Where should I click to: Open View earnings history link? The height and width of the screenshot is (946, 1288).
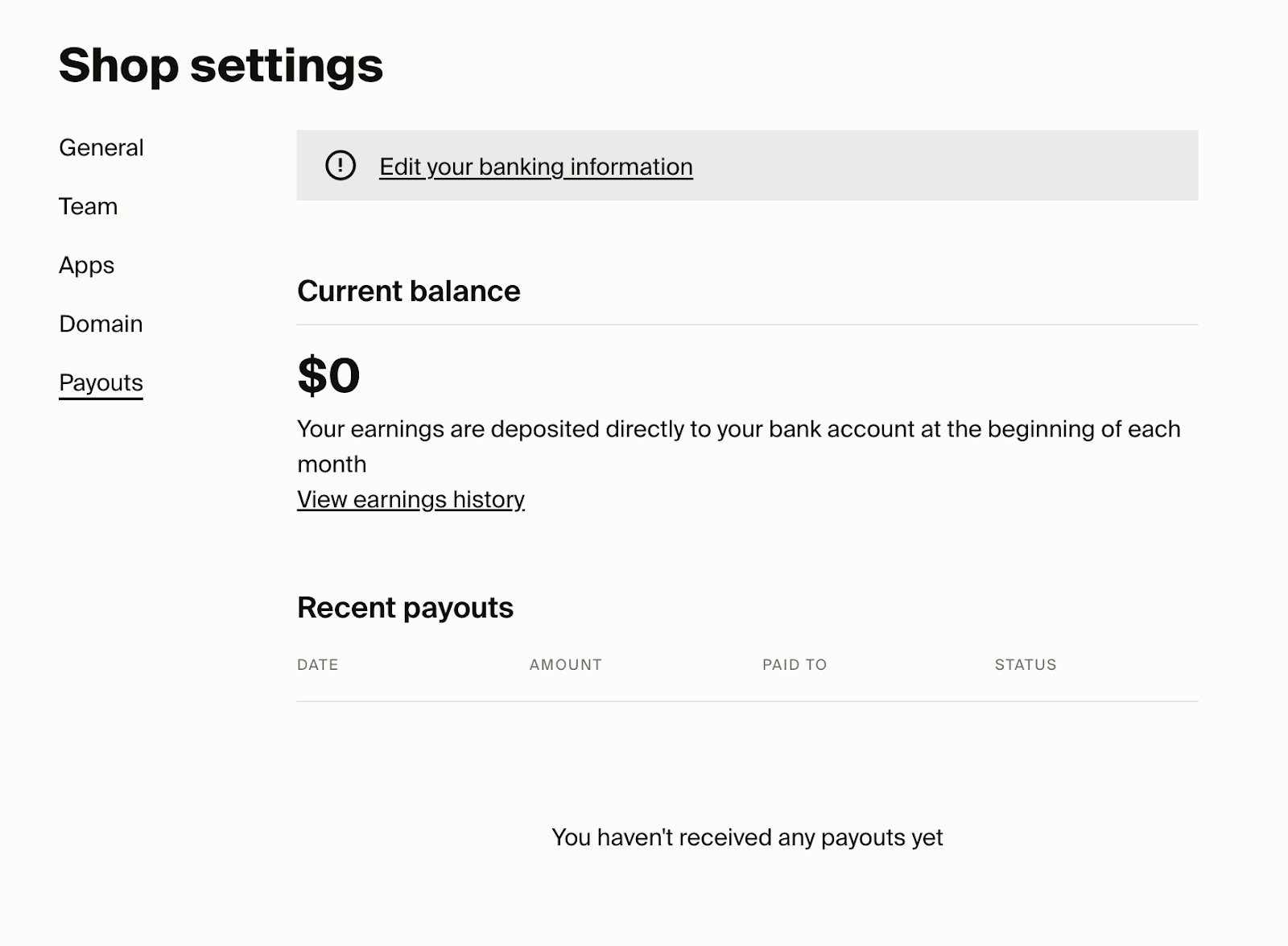point(411,499)
